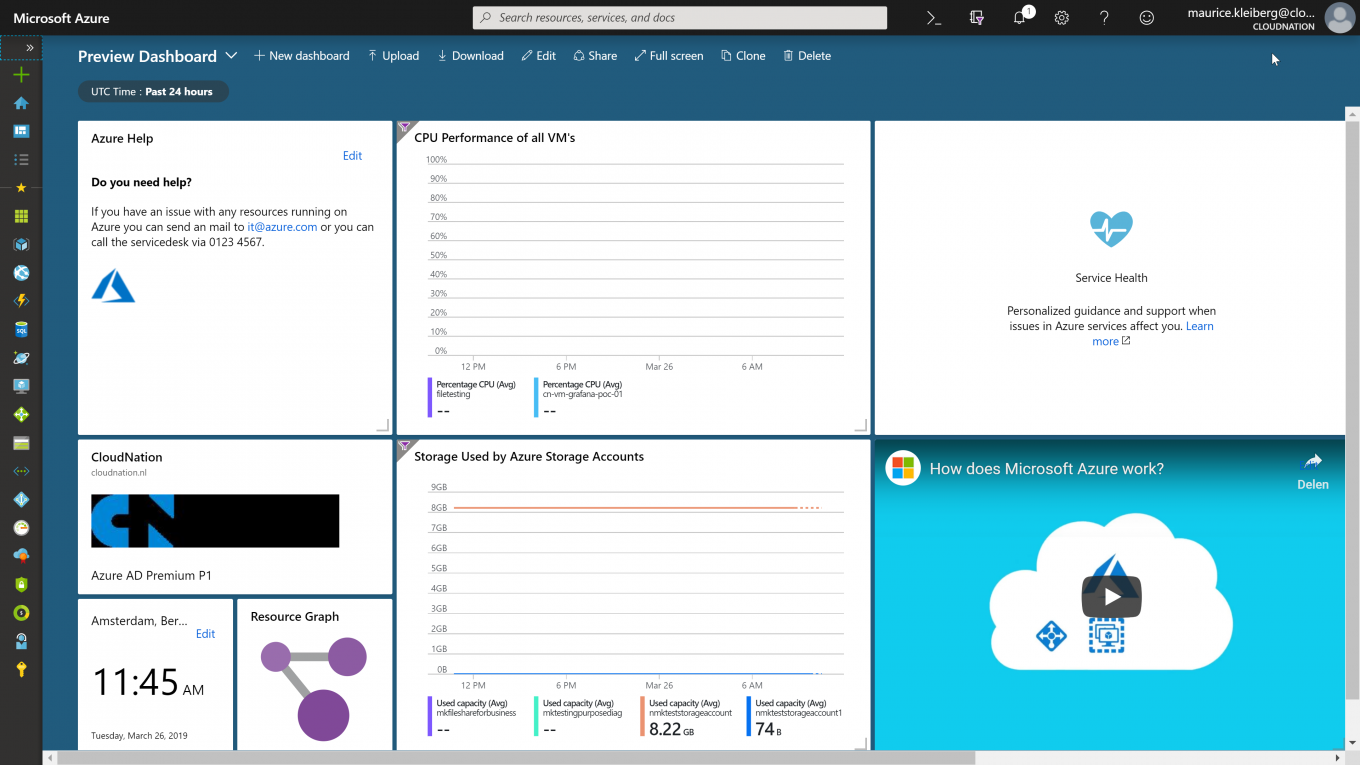This screenshot has height=765, width=1360.
Task: Click the Favorites star in the sidebar
Action: tap(21, 187)
